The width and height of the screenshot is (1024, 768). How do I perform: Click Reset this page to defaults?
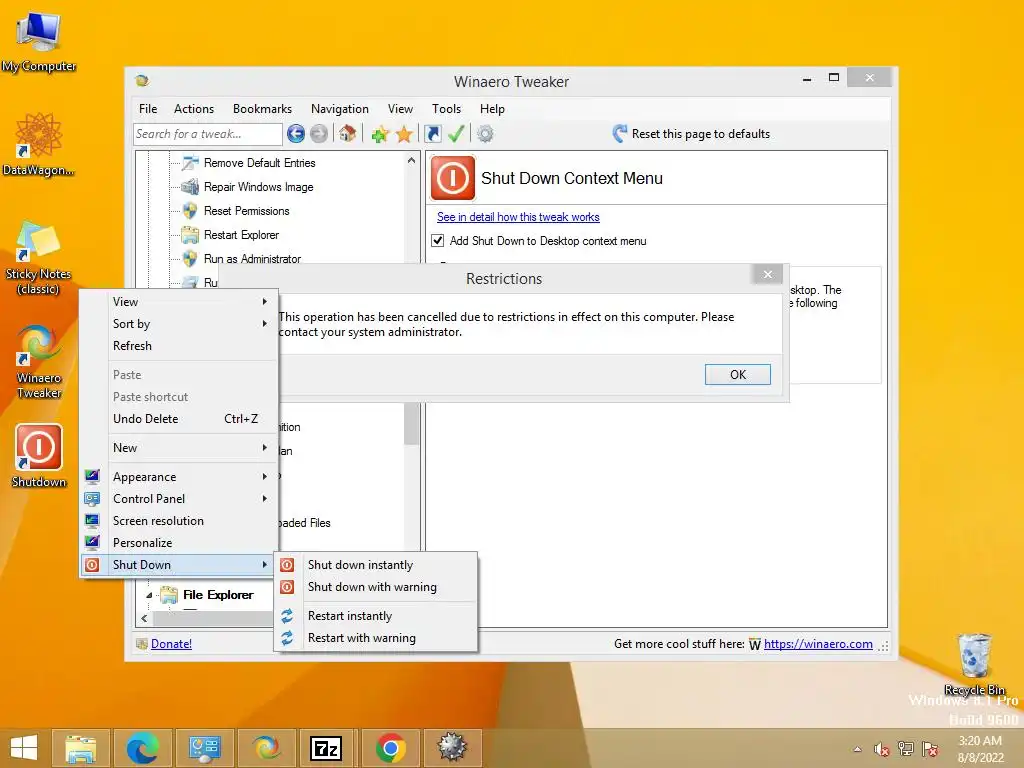pyautogui.click(x=692, y=134)
